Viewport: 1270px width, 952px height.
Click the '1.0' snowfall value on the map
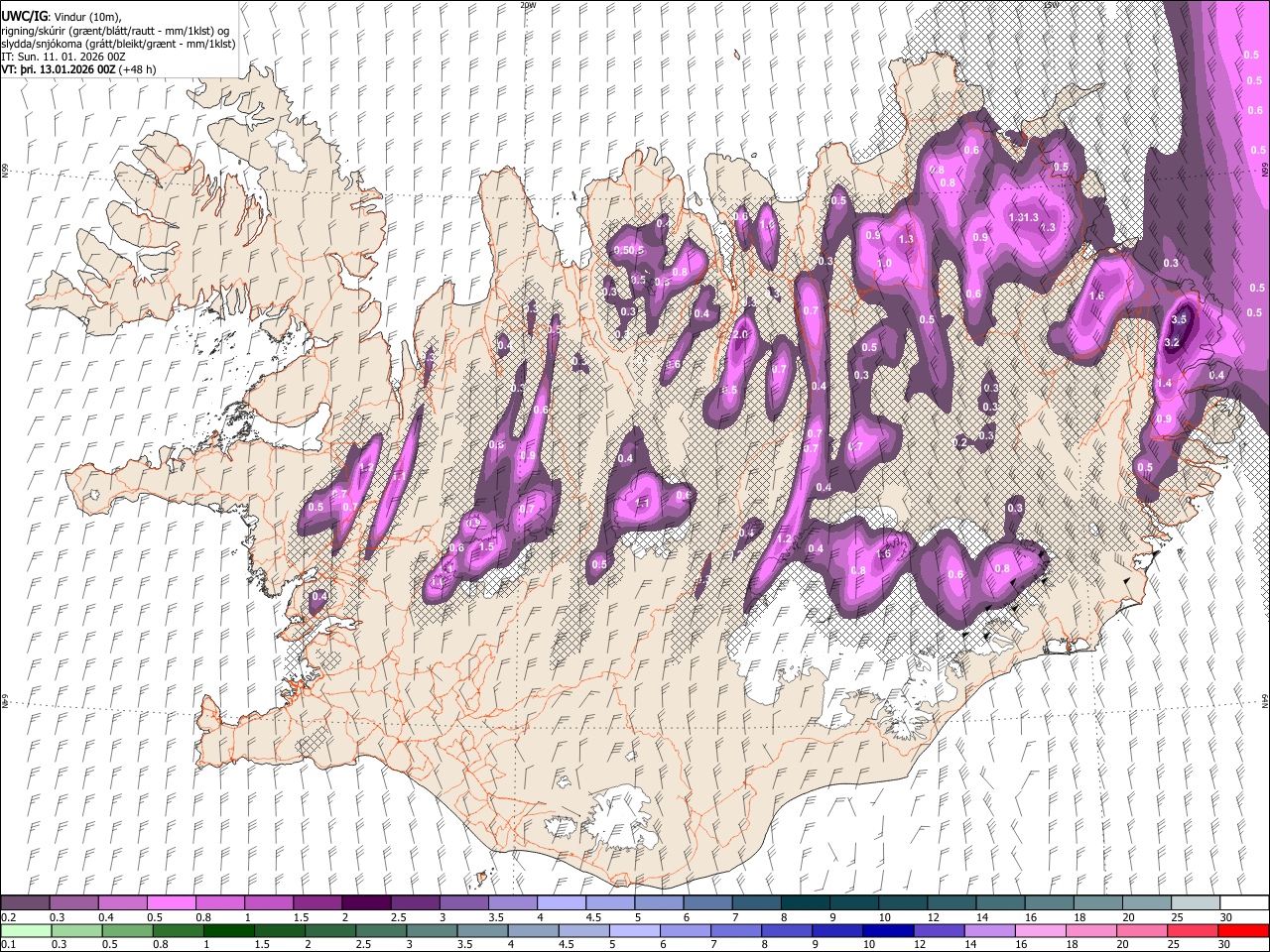pyautogui.click(x=884, y=264)
